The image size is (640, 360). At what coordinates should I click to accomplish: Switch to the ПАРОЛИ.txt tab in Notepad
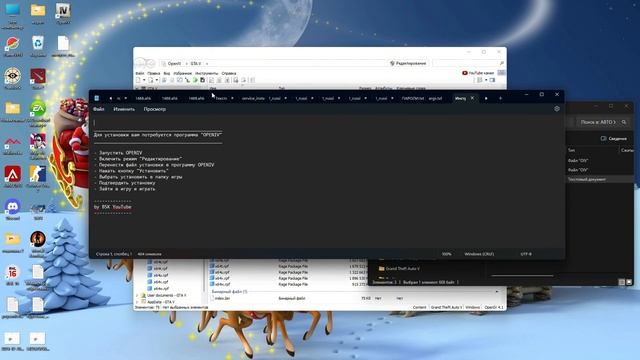(x=412, y=98)
